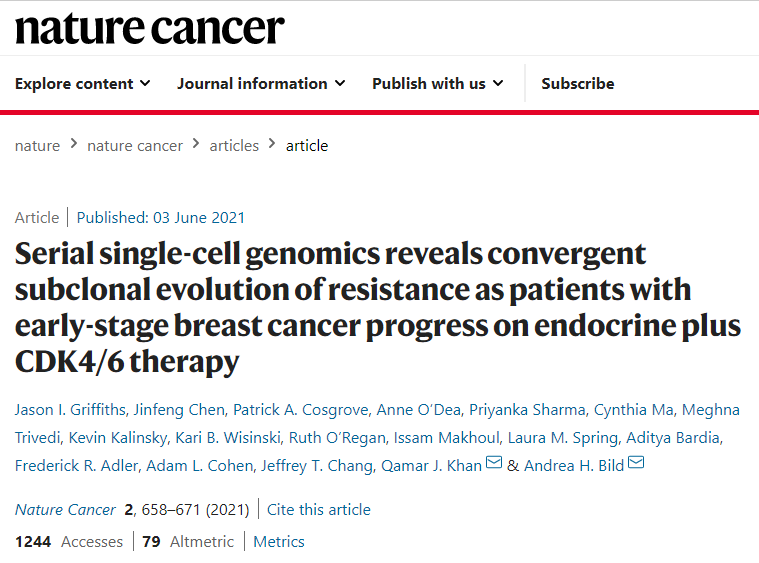Expand the Publish with us menu

coord(438,84)
